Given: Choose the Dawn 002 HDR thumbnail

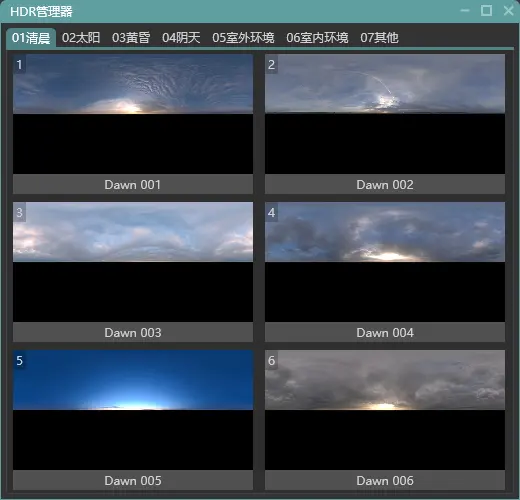Looking at the screenshot, I should [x=385, y=114].
